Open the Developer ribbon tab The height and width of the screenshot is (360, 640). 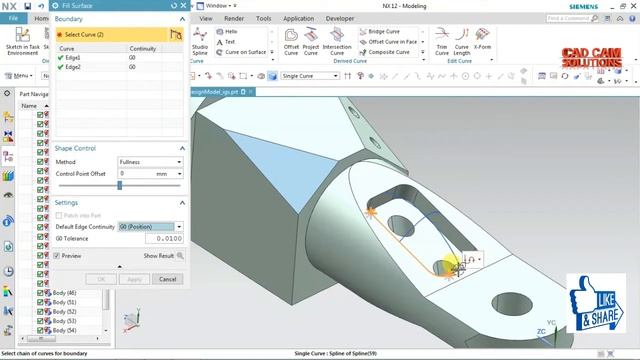340,19
